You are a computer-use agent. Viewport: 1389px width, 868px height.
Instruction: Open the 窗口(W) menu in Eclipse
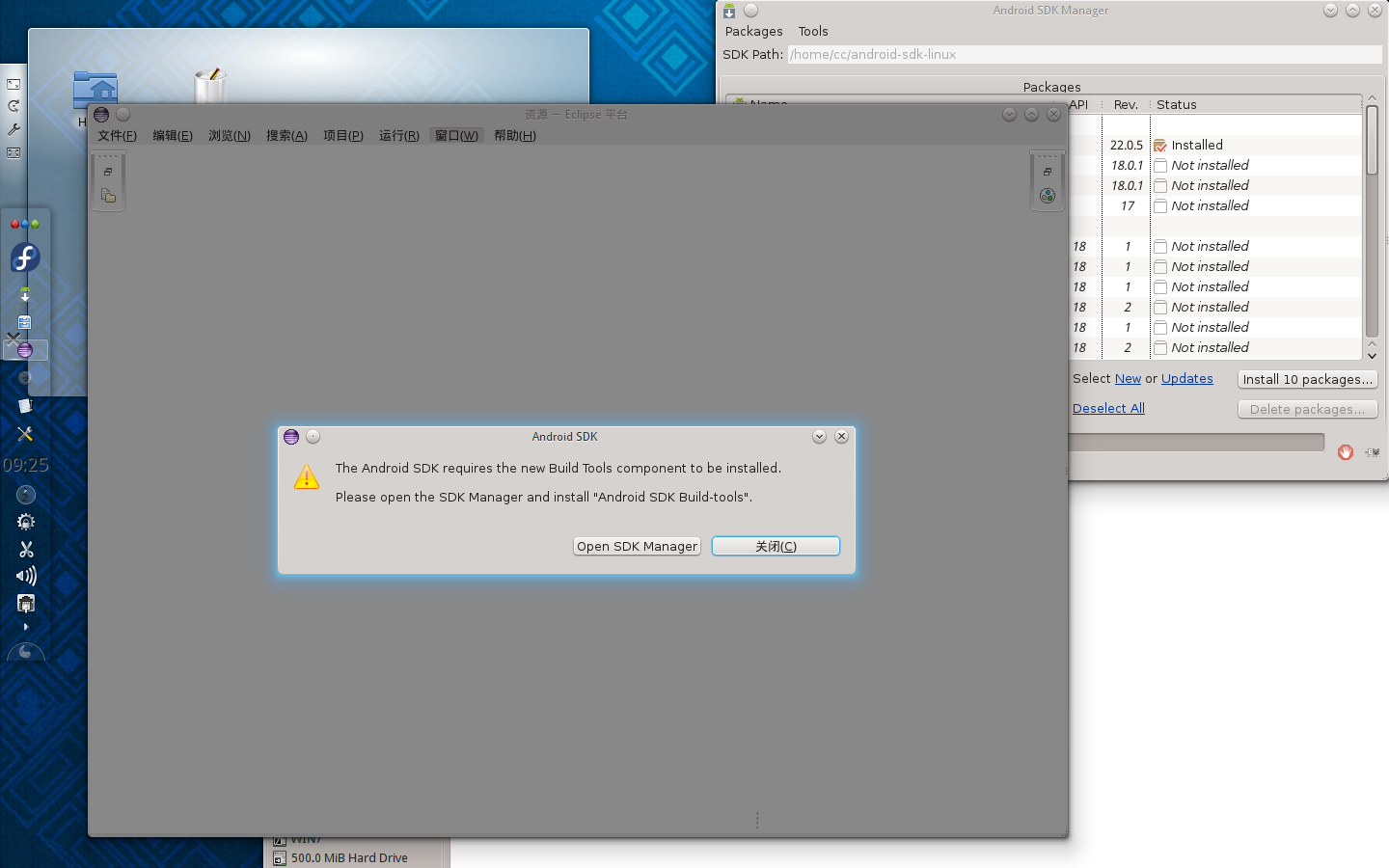[456, 135]
